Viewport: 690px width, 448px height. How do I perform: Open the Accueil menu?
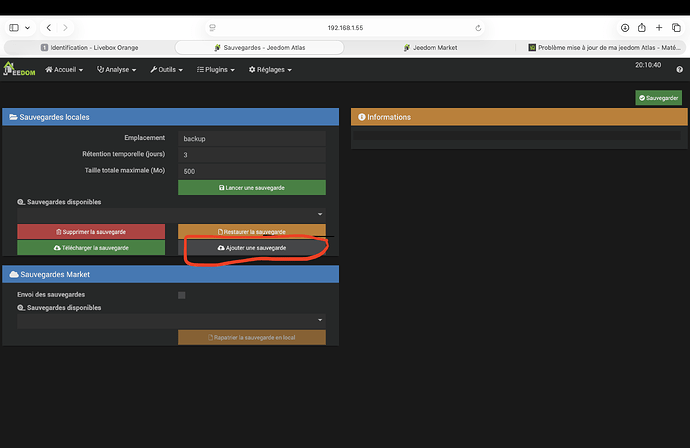64,70
